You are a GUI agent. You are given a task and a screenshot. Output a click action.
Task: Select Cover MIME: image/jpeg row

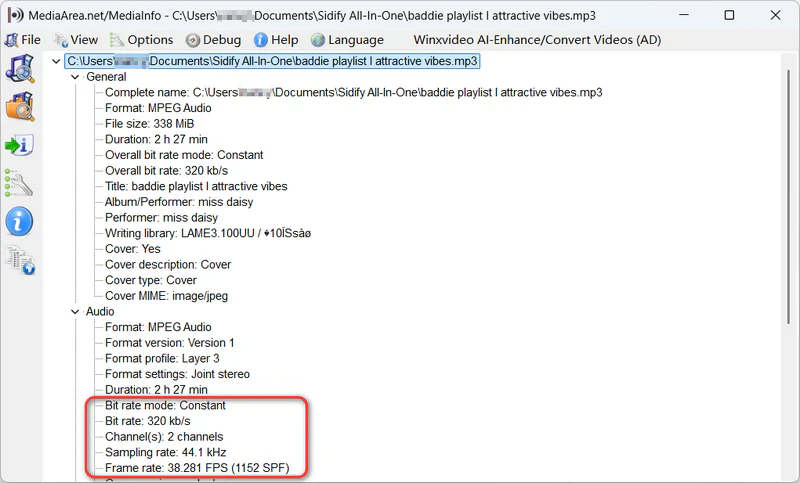(x=166, y=296)
